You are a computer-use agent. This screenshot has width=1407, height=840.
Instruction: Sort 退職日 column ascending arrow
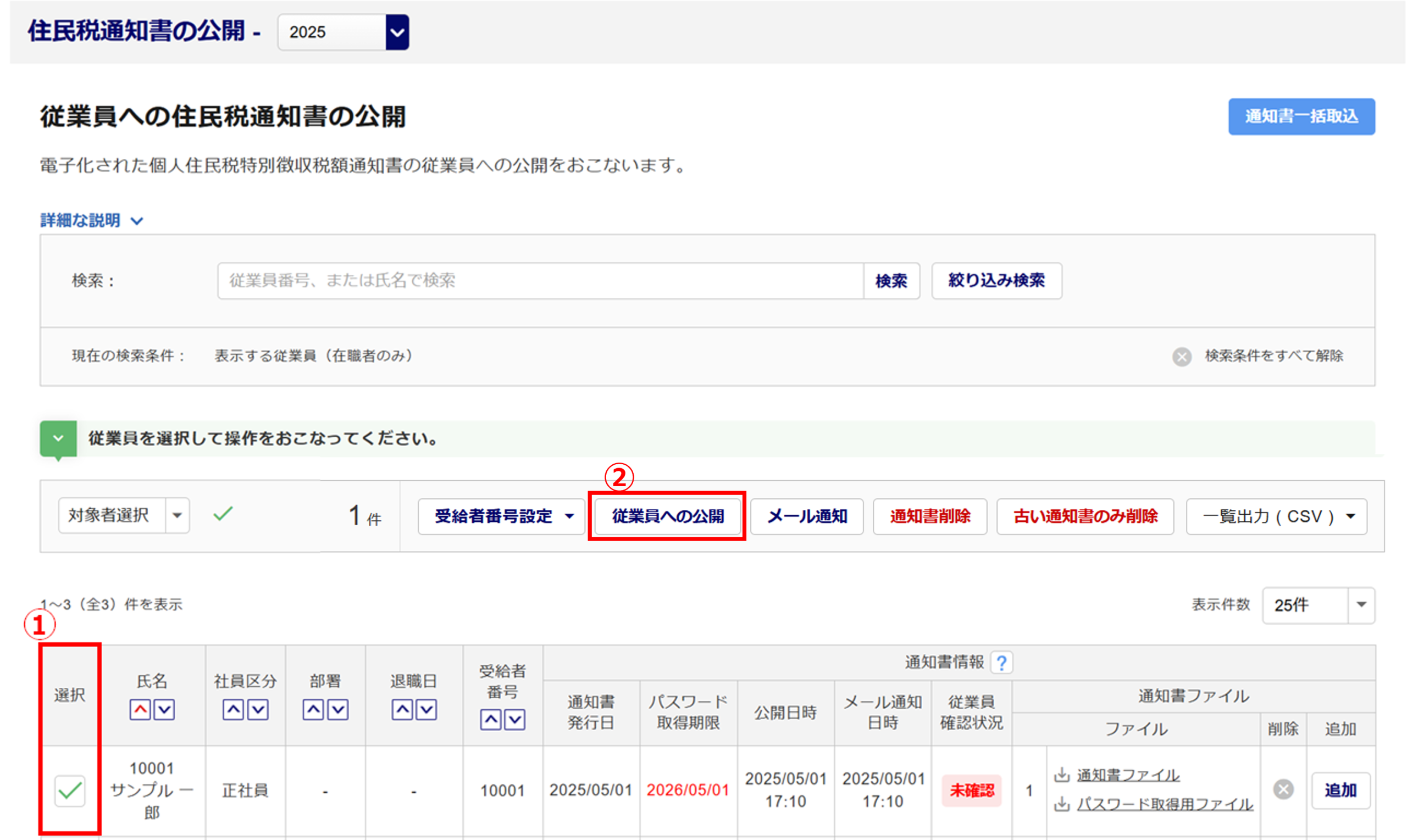tap(402, 709)
